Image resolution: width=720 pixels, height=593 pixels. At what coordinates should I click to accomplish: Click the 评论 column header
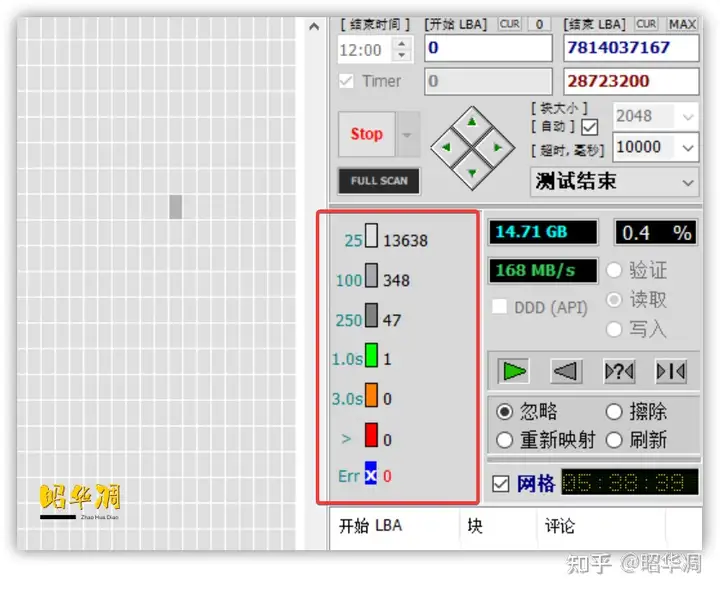pyautogui.click(x=560, y=526)
